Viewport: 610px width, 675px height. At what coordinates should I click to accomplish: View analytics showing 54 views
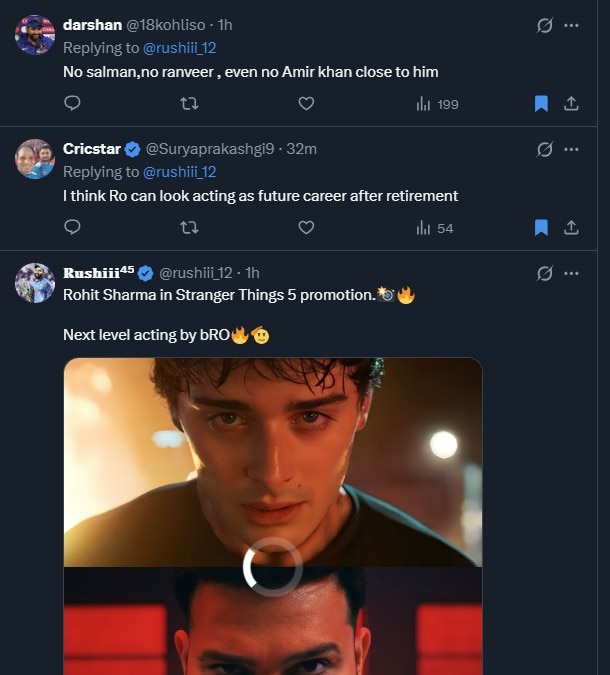[x=435, y=228]
